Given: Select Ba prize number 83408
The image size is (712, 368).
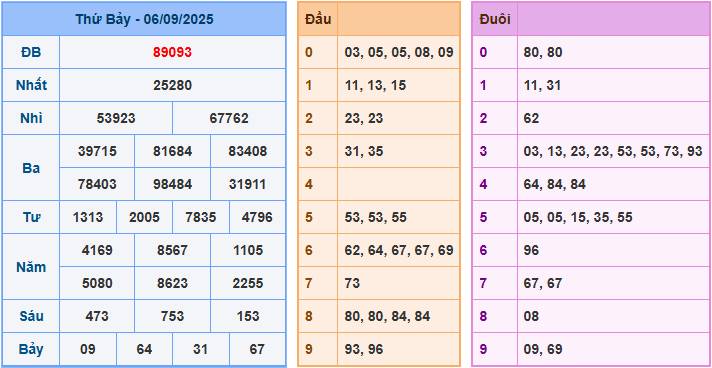Looking at the screenshot, I should (x=247, y=151).
